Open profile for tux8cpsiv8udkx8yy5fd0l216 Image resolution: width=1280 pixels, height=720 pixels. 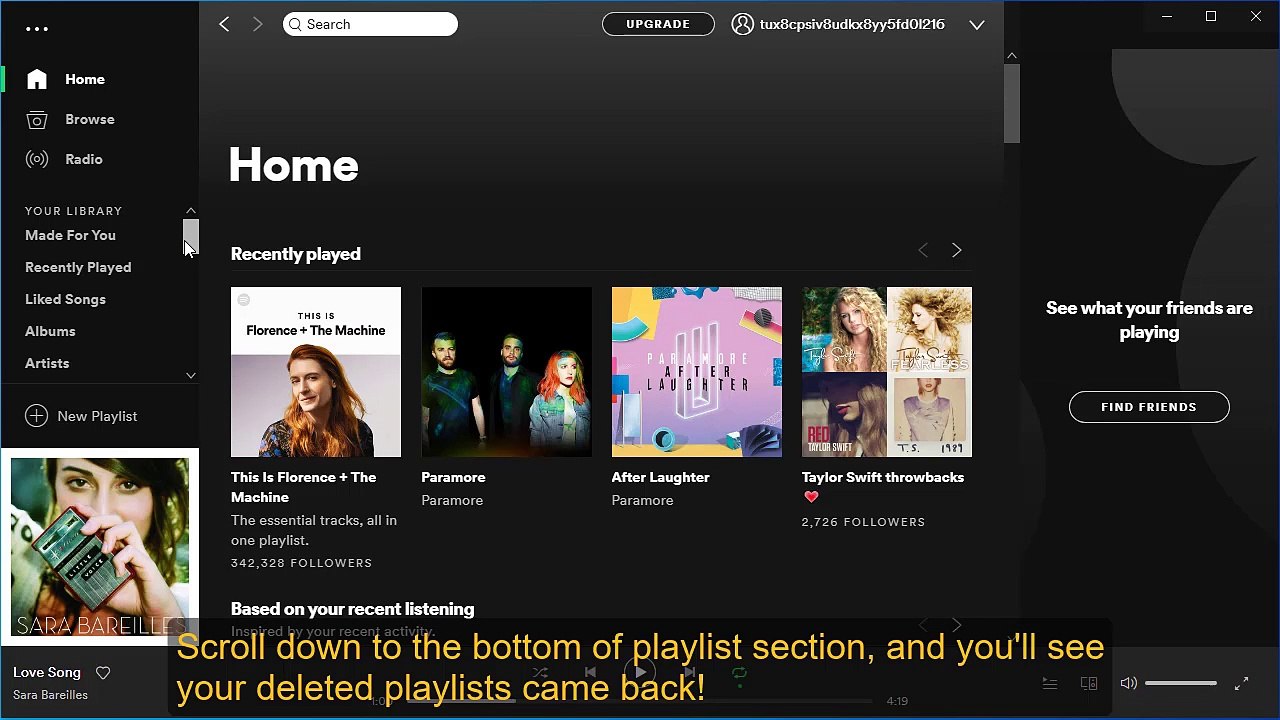852,24
